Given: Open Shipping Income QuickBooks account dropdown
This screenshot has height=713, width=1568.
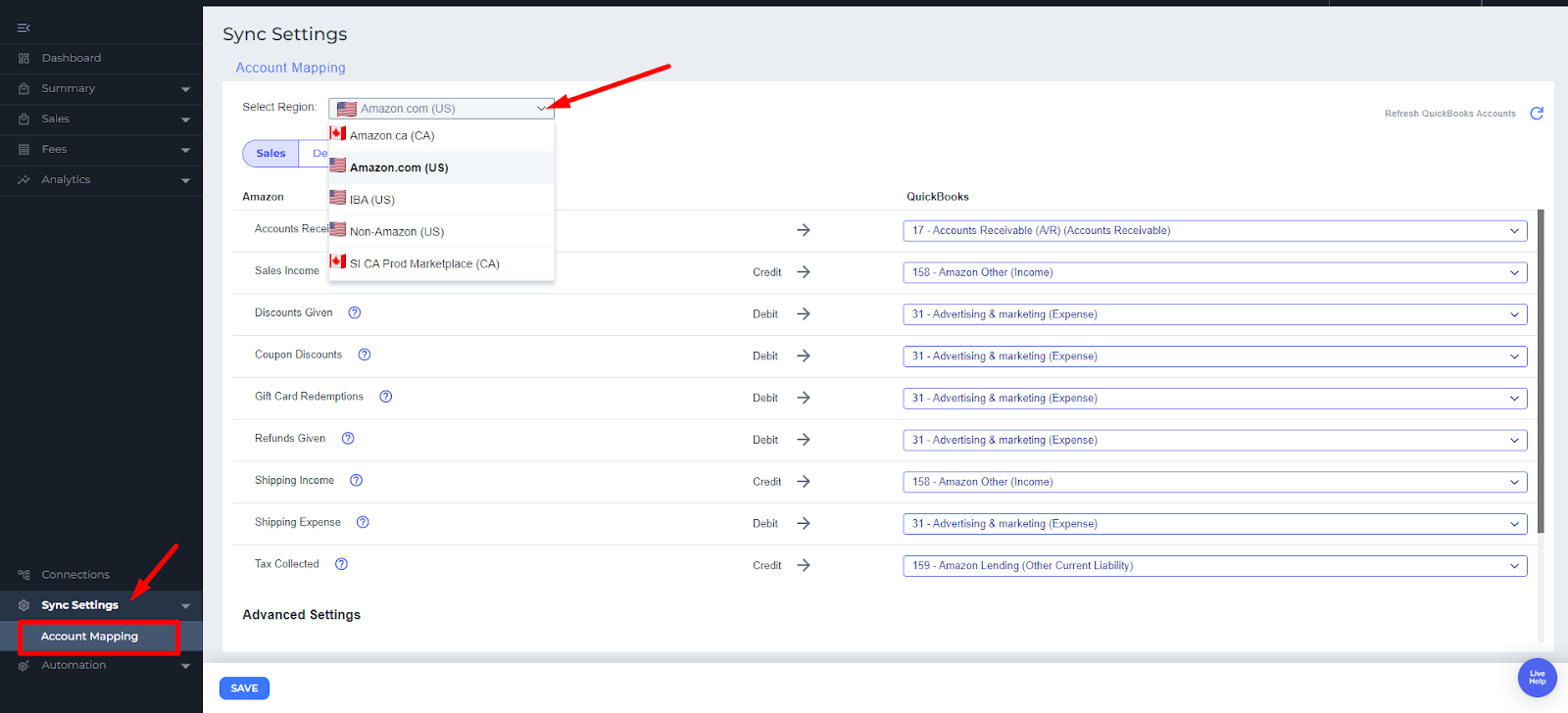Looking at the screenshot, I should [x=1215, y=482].
